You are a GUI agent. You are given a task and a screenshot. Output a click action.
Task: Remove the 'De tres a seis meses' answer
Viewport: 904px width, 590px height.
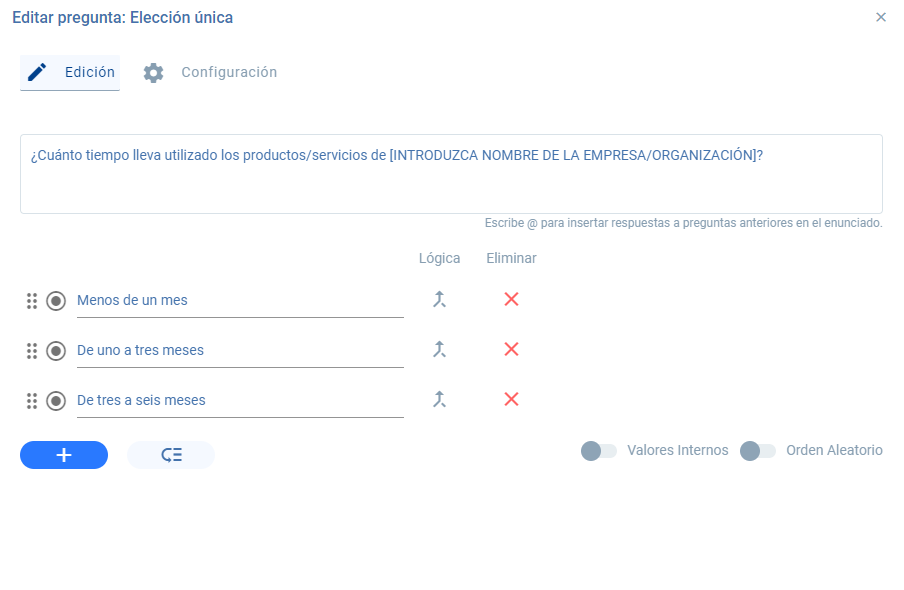[511, 399]
